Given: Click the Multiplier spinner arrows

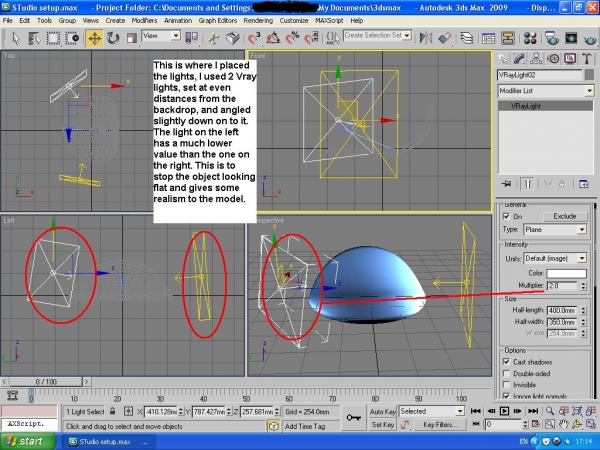Looking at the screenshot, I should (583, 286).
